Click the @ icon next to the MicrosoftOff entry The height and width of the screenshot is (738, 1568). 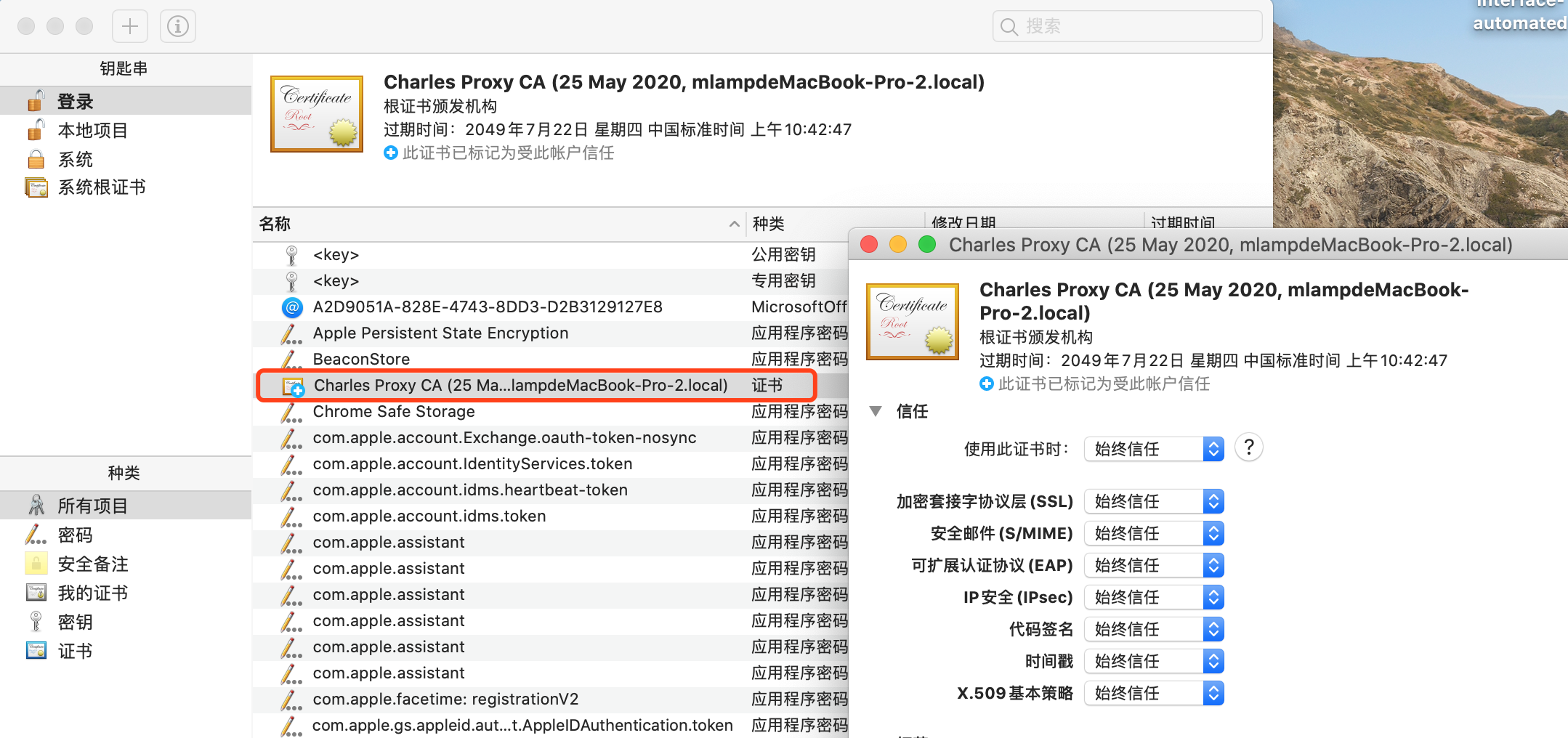291,307
